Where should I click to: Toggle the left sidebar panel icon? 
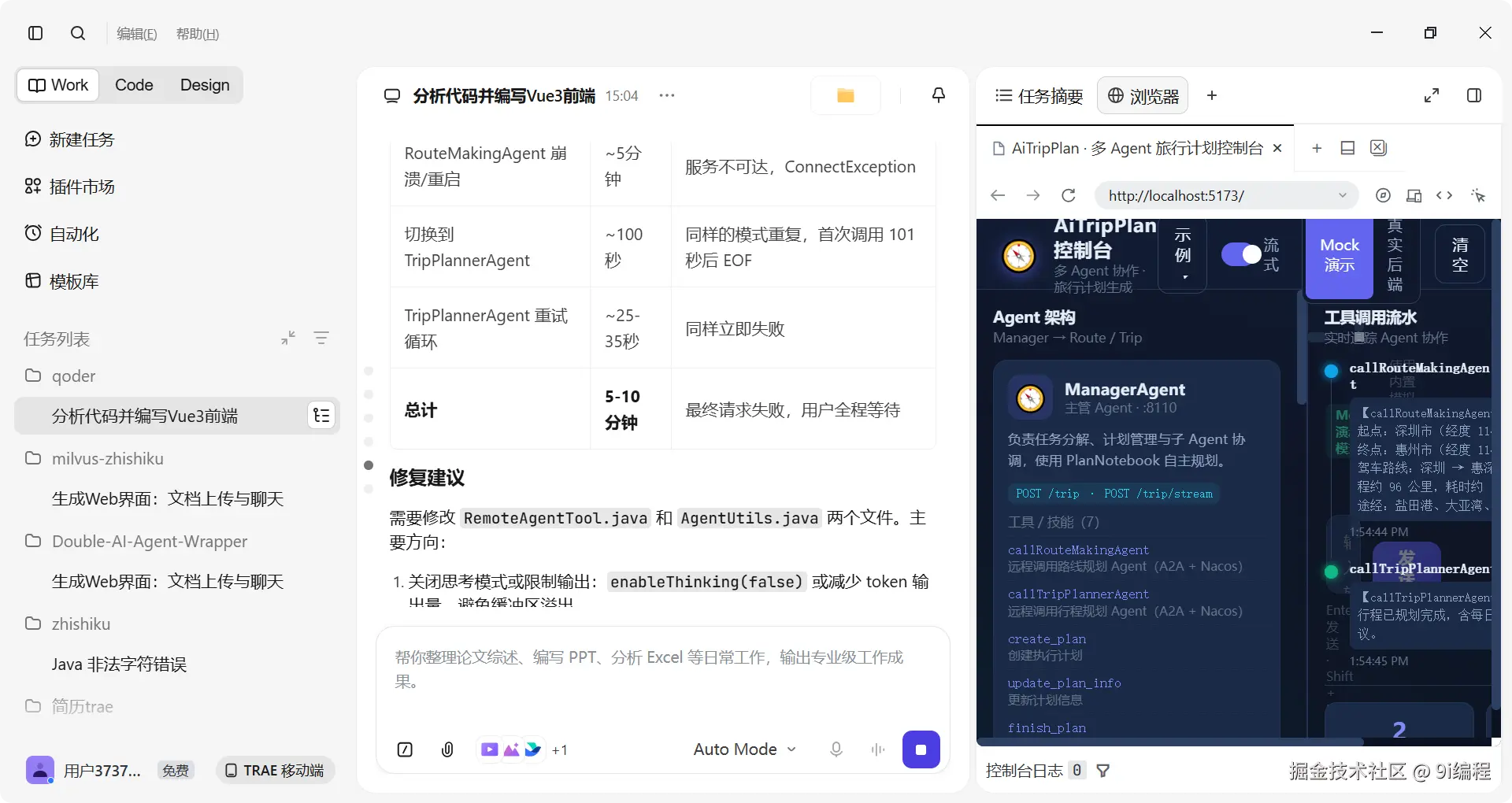point(35,33)
